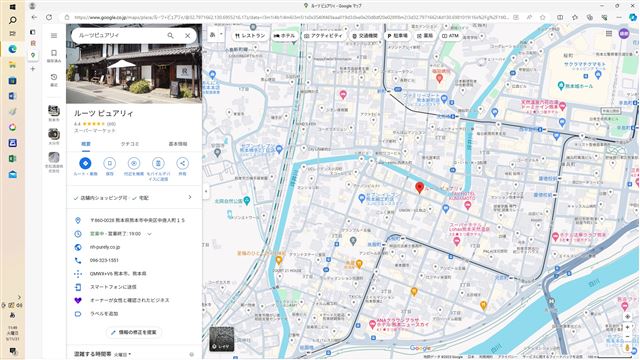640x360 pixels.
Task: Click the red location pin on the map
Action: coord(419,187)
